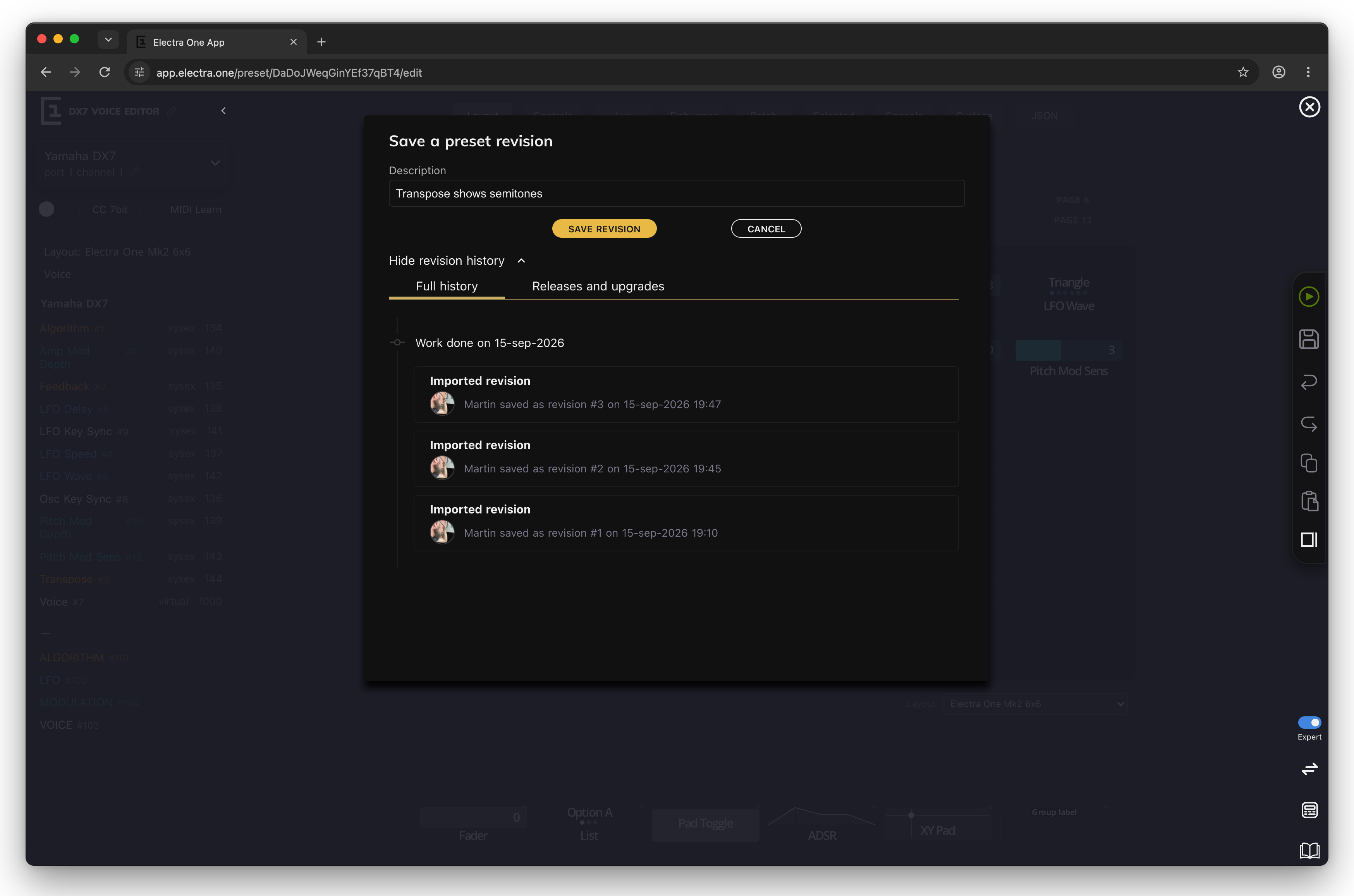
Task: Toggle the side panel layout icon
Action: [1309, 539]
